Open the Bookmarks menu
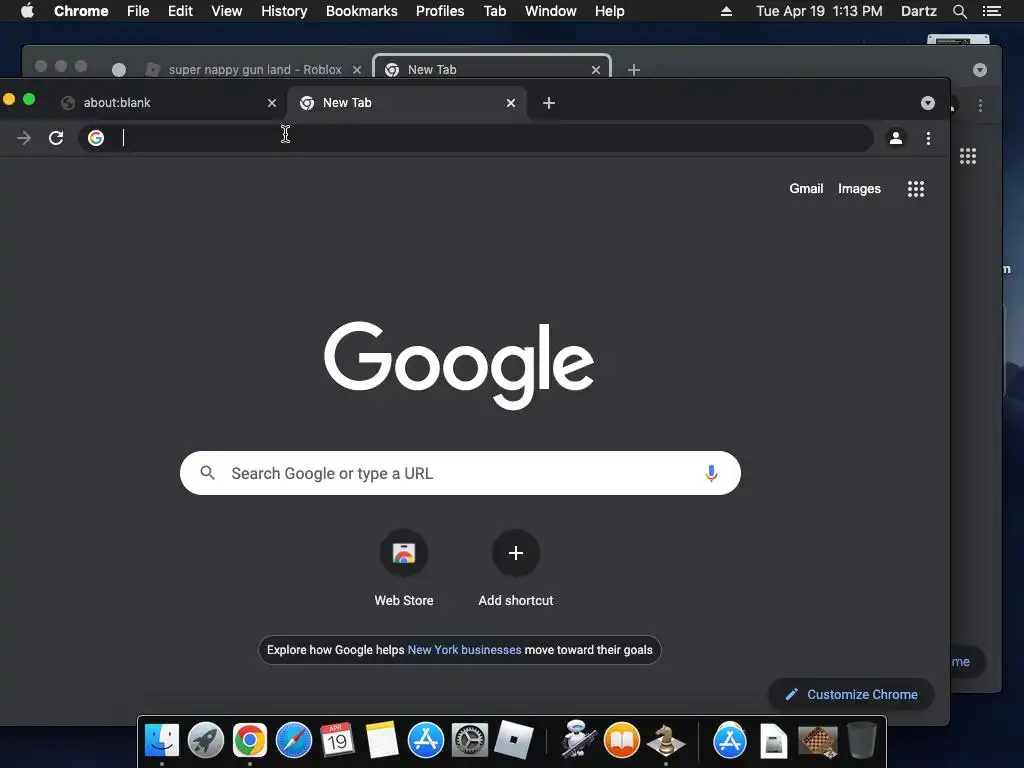This screenshot has height=768, width=1024. (362, 11)
